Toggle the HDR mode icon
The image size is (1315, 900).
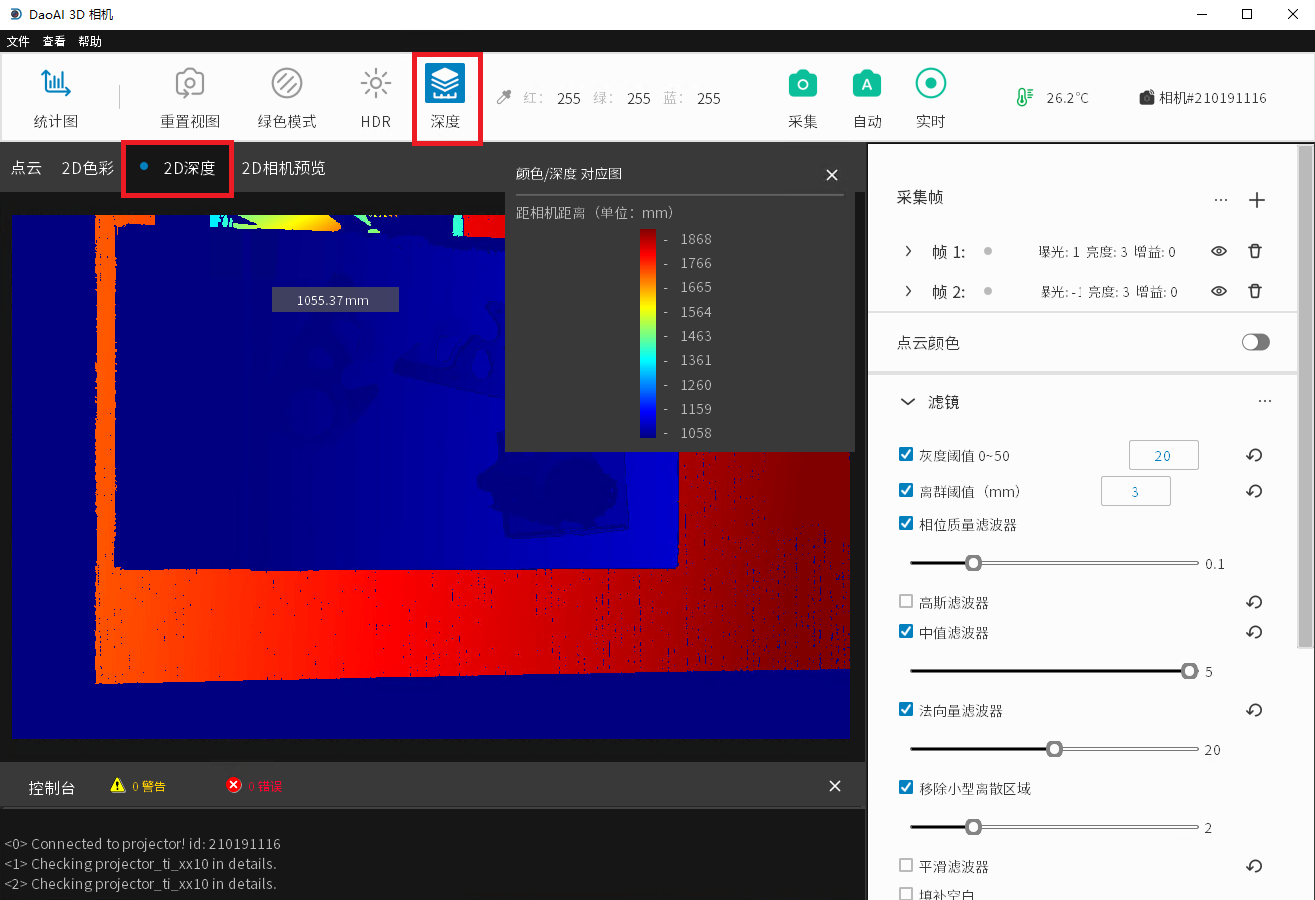click(375, 84)
